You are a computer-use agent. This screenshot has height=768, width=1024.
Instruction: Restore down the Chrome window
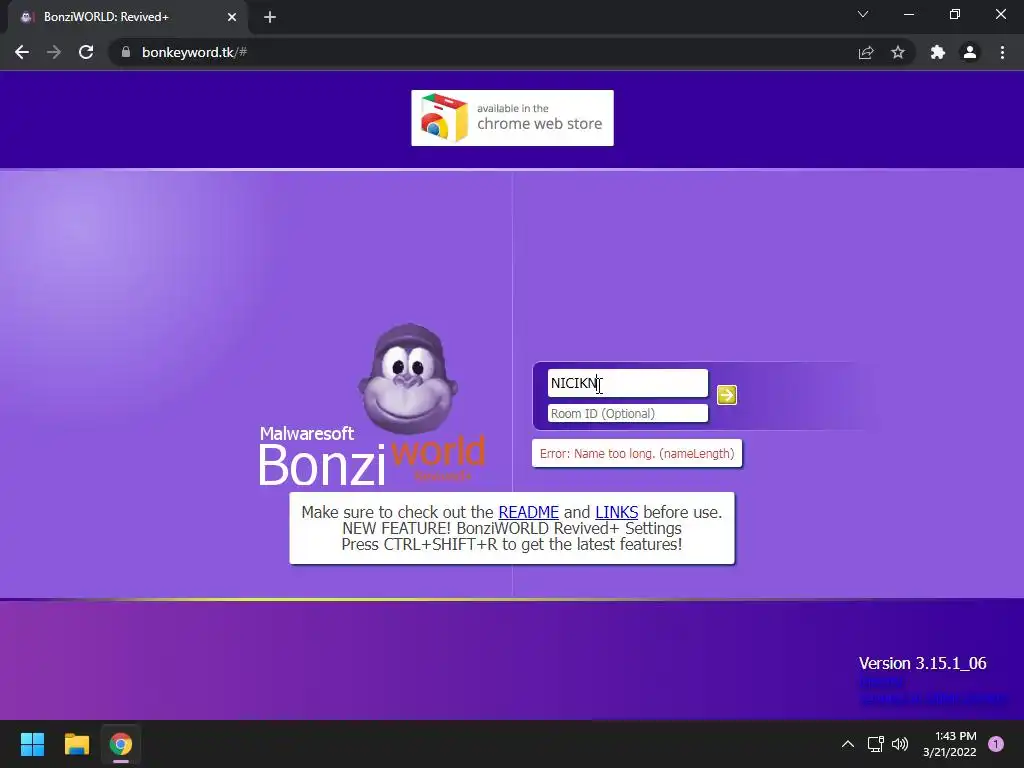pyautogui.click(x=955, y=14)
